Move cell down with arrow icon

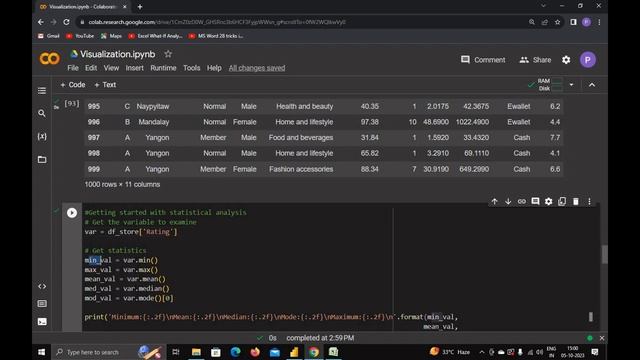[508, 201]
